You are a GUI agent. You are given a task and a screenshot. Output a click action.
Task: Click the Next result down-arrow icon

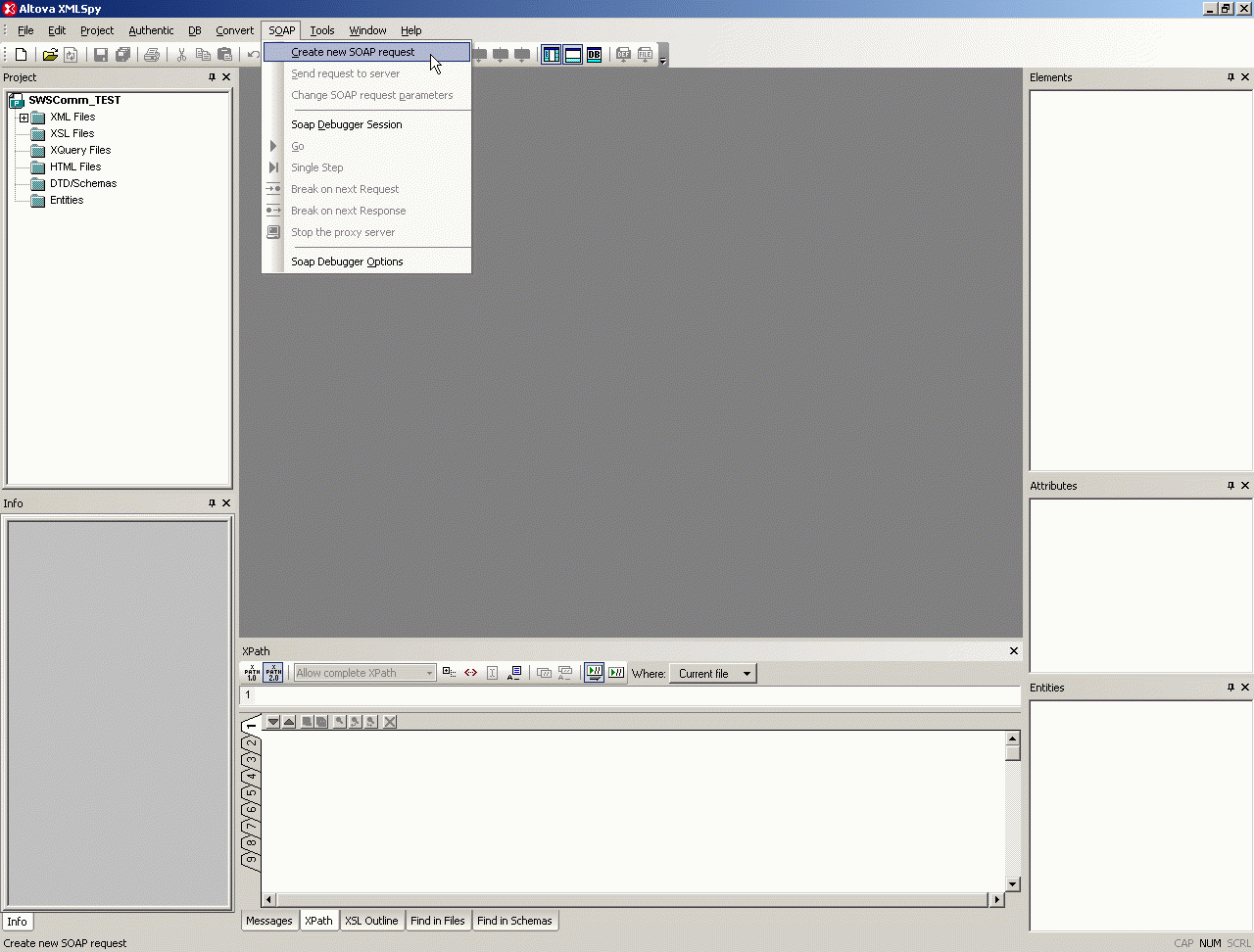coord(273,722)
